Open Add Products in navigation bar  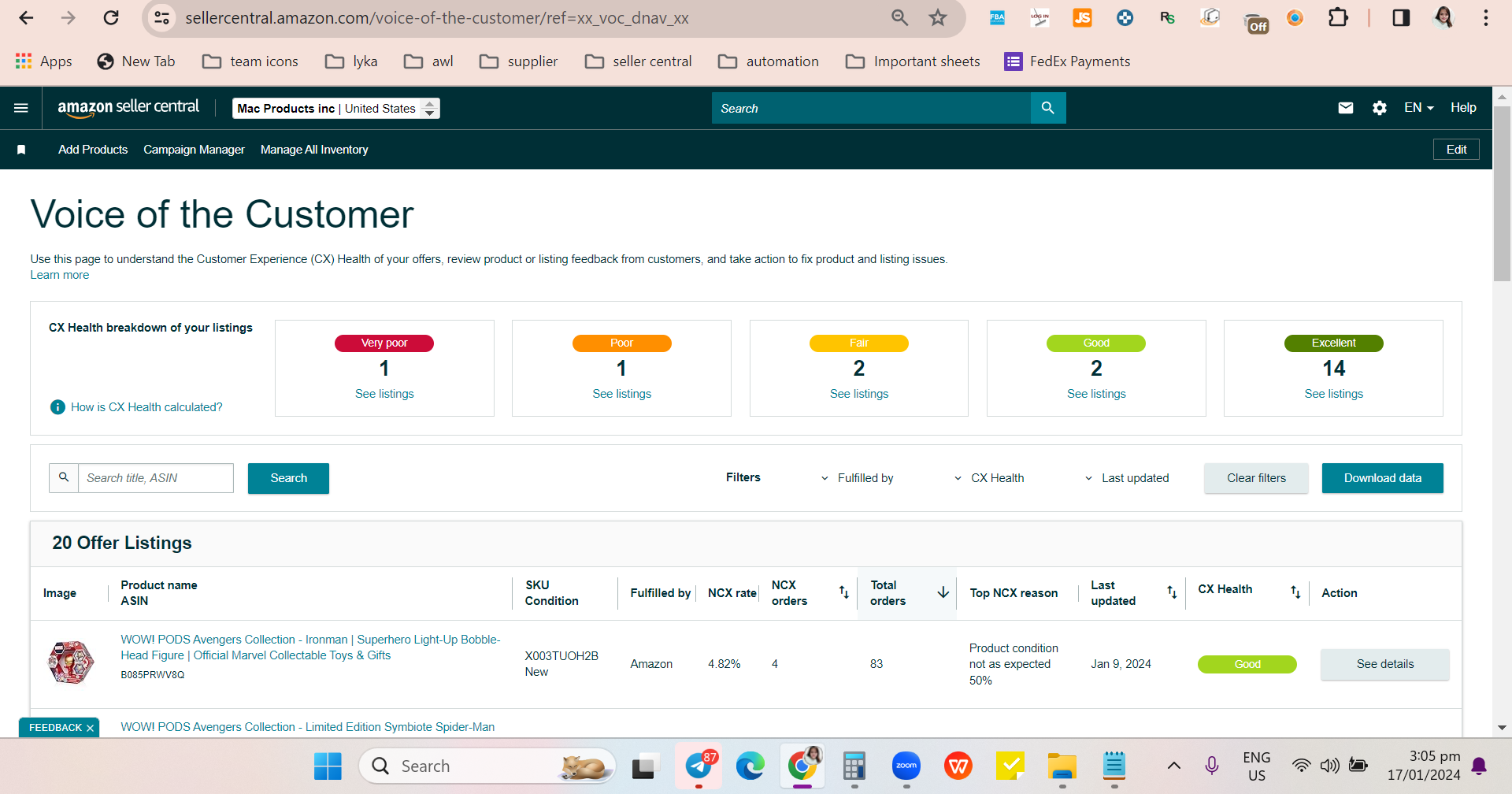click(93, 150)
